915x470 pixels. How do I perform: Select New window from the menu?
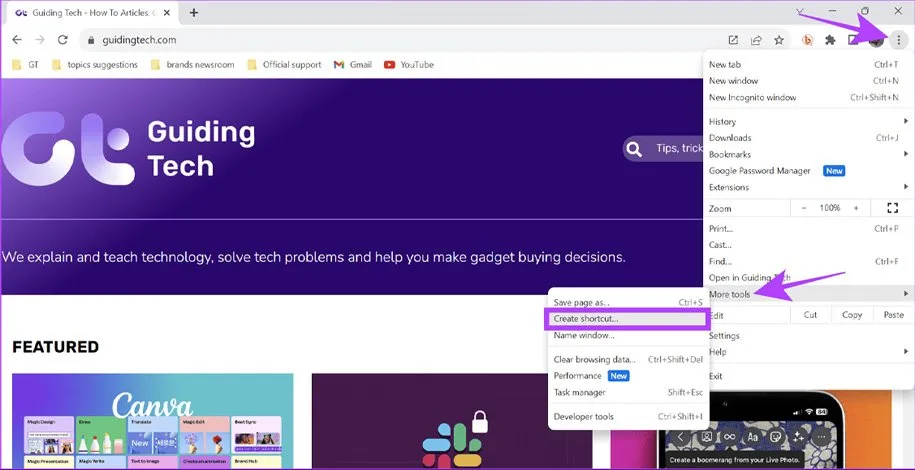(809, 81)
